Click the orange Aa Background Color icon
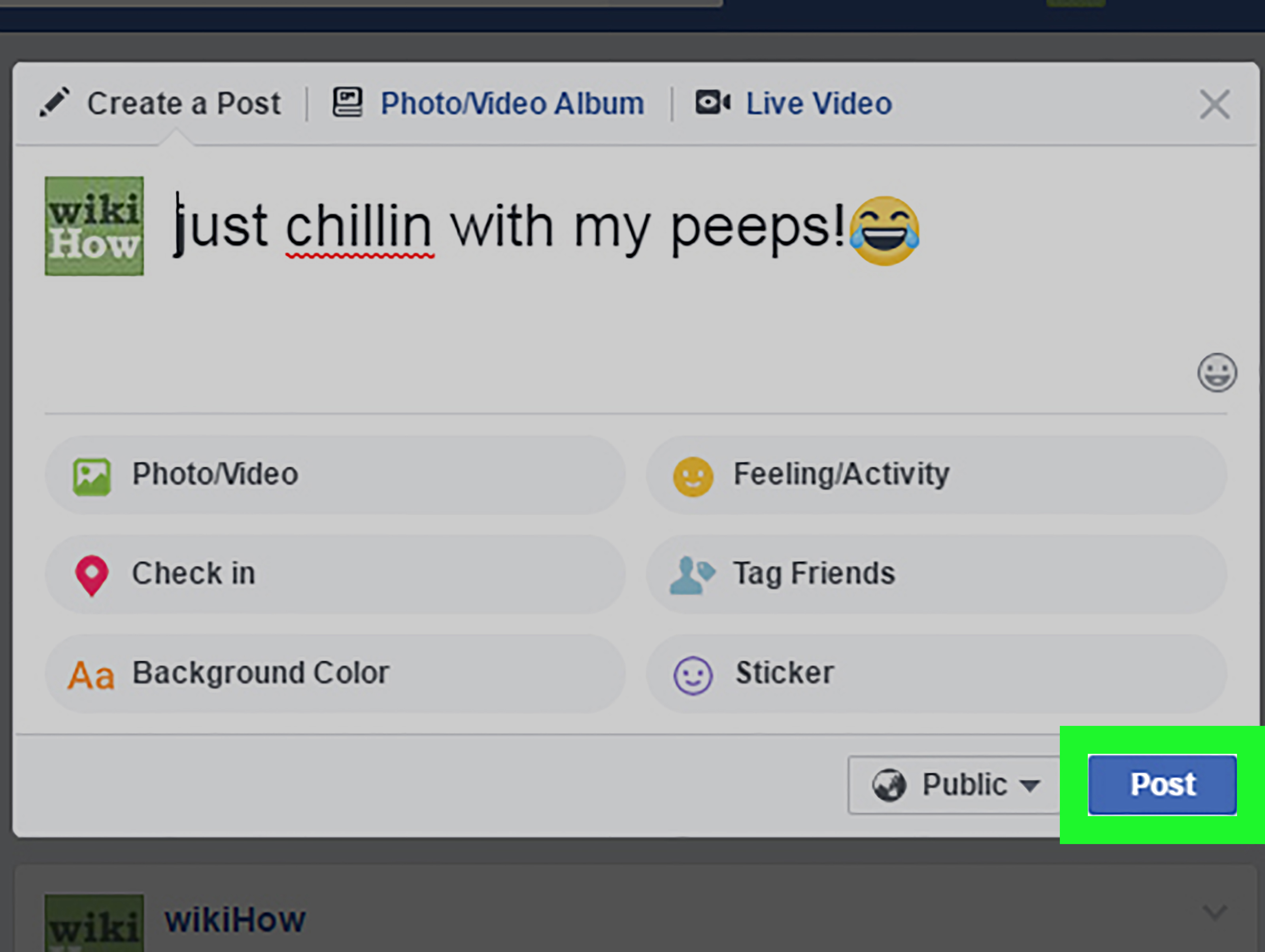 91,675
